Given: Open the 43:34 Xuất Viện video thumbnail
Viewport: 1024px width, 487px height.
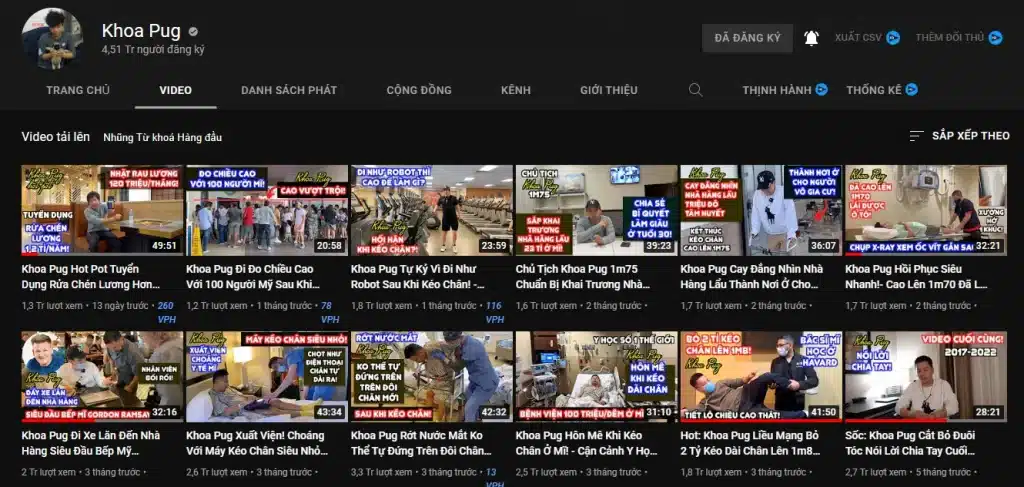Looking at the screenshot, I should (x=267, y=377).
